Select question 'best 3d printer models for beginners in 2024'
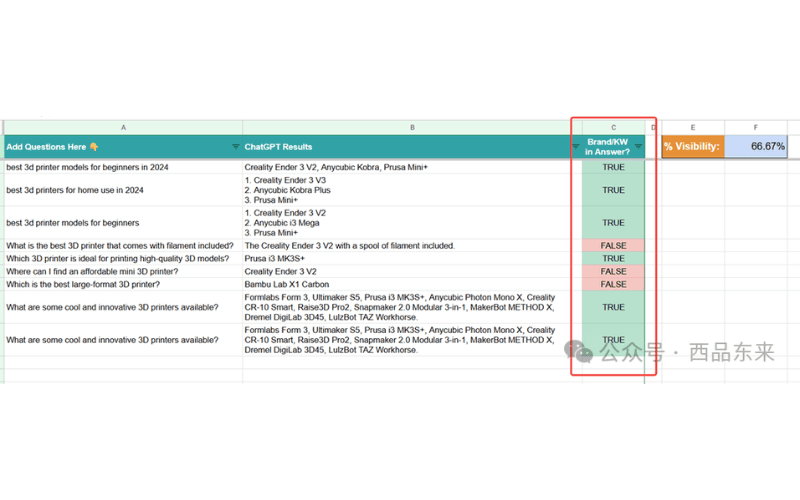This screenshot has width=800, height=500. (123, 167)
